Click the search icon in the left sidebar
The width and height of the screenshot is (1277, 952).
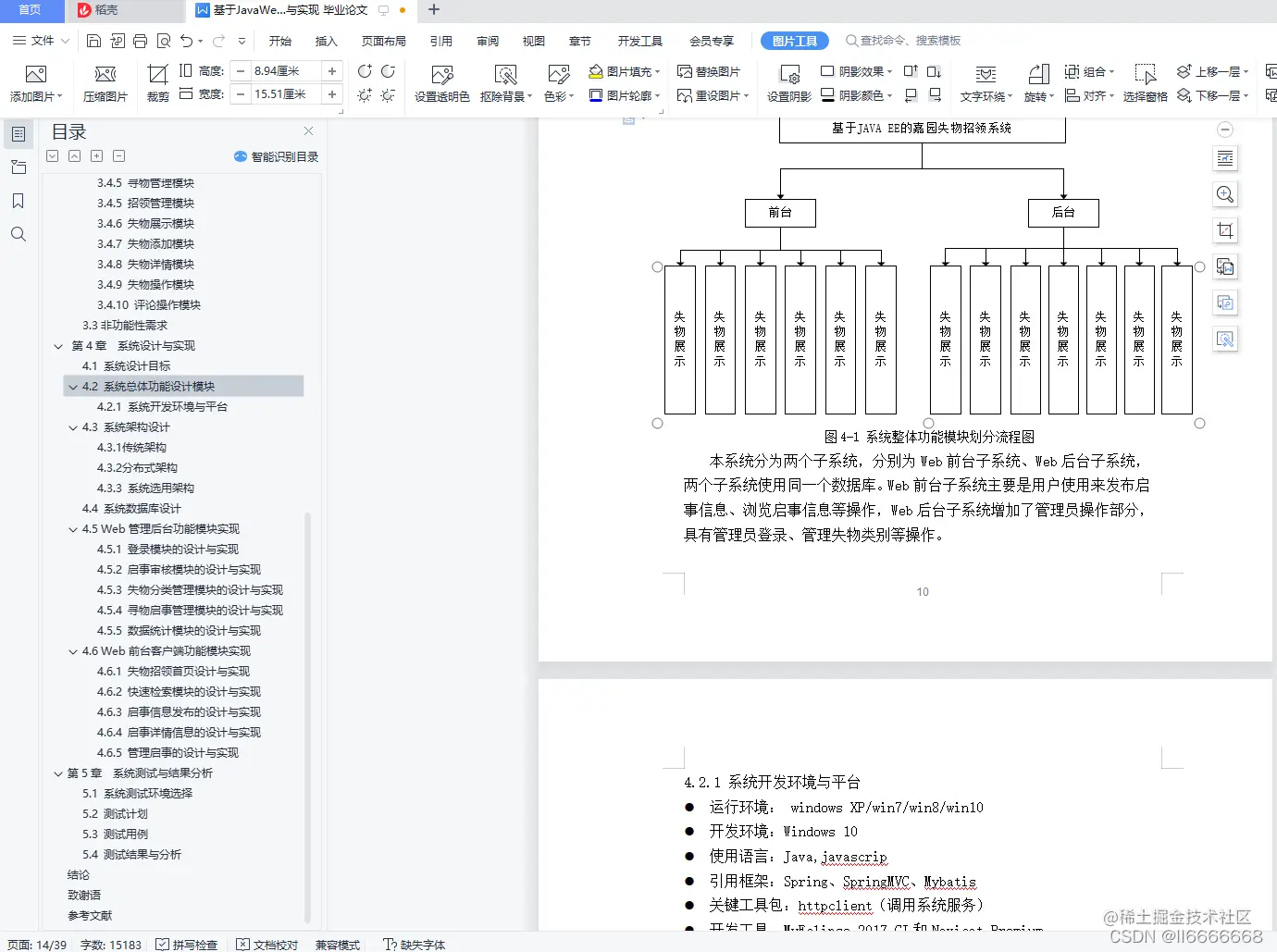(x=19, y=234)
